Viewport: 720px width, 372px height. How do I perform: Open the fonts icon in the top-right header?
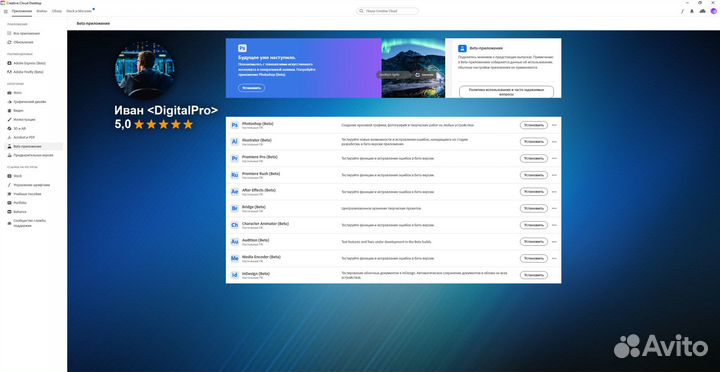click(x=682, y=11)
